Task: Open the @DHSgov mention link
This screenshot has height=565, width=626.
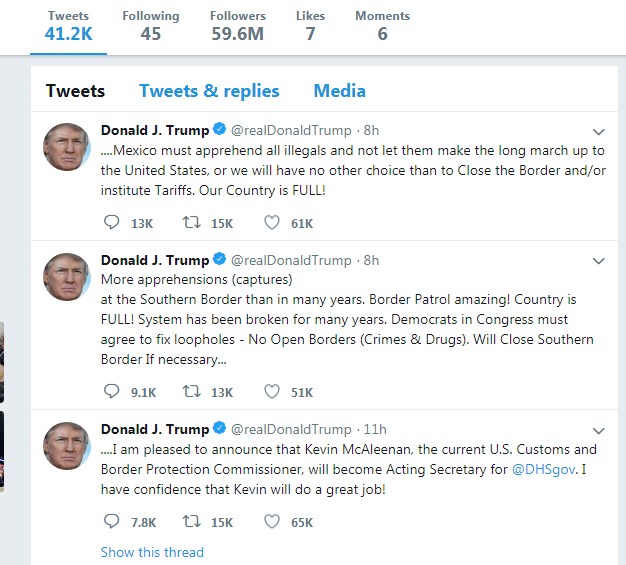Action: pyautogui.click(x=542, y=469)
